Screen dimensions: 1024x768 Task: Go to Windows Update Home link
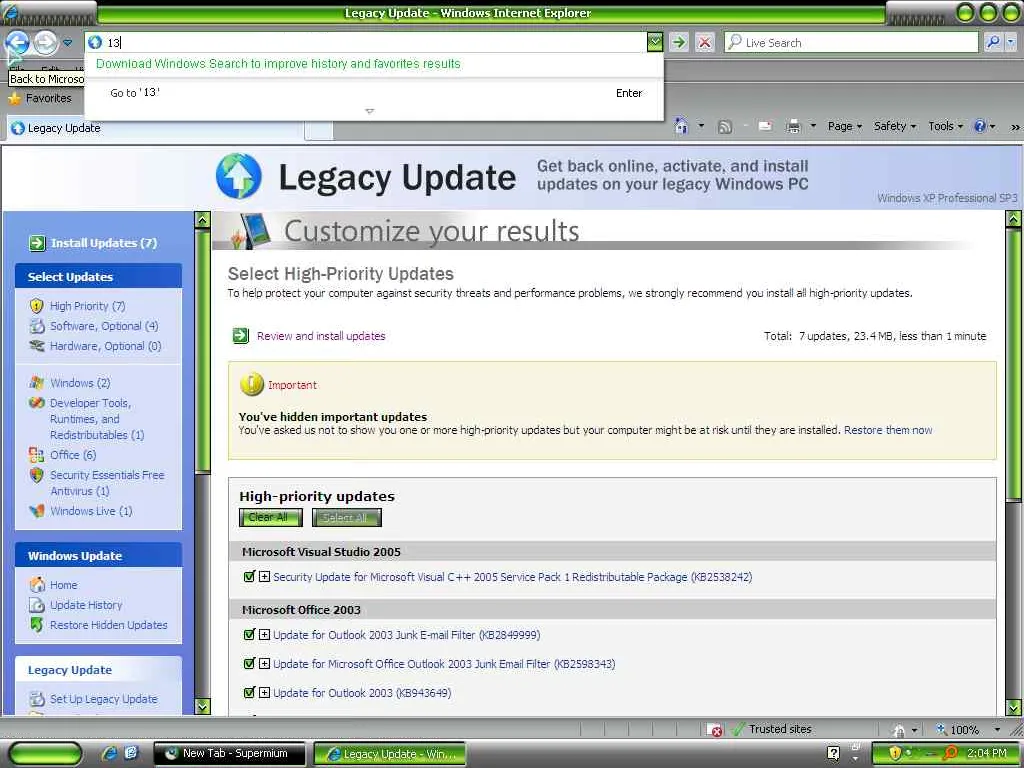[x=63, y=585]
